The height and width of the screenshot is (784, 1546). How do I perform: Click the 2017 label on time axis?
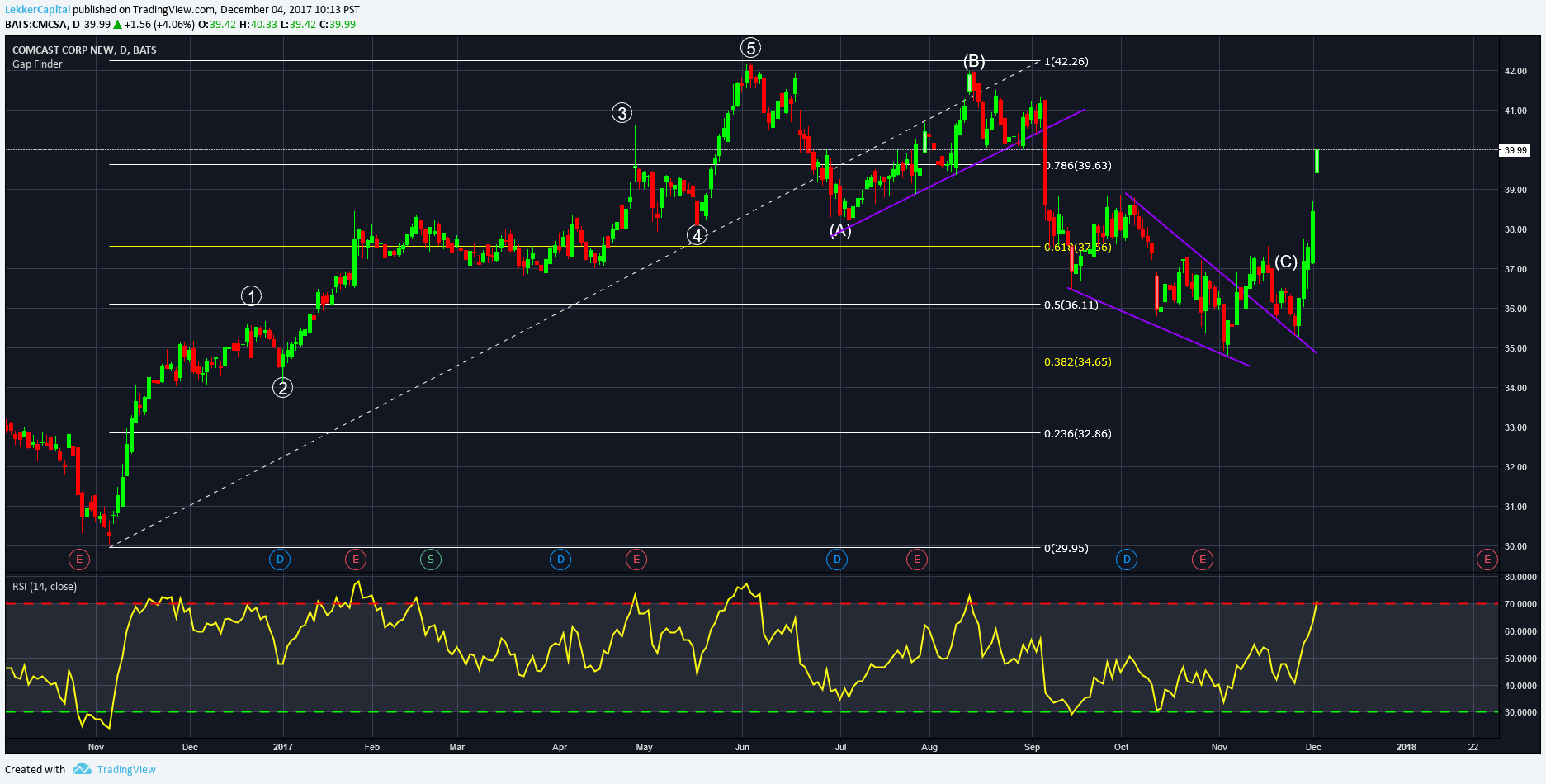click(x=282, y=747)
